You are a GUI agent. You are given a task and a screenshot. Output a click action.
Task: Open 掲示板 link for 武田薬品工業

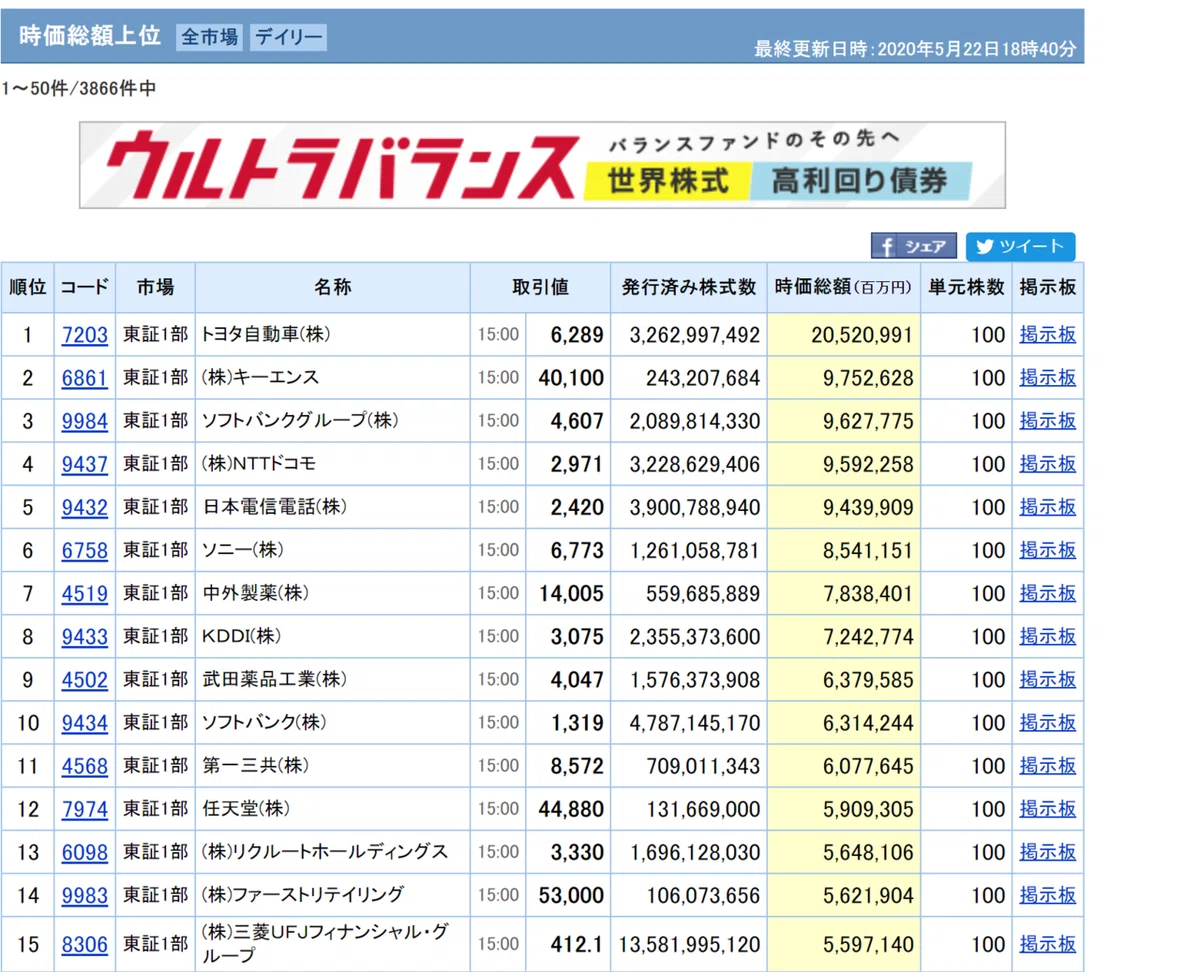click(x=1048, y=679)
